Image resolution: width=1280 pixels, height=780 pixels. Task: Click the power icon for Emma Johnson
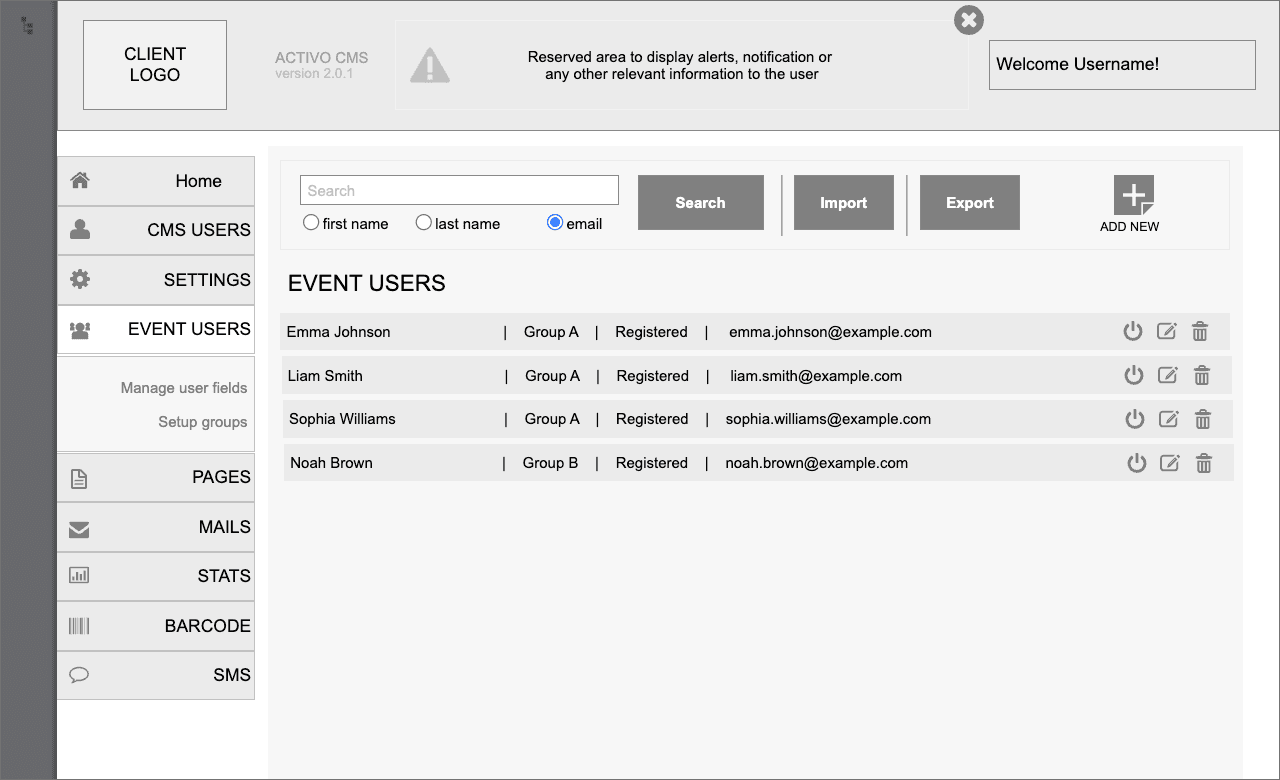pos(1132,331)
